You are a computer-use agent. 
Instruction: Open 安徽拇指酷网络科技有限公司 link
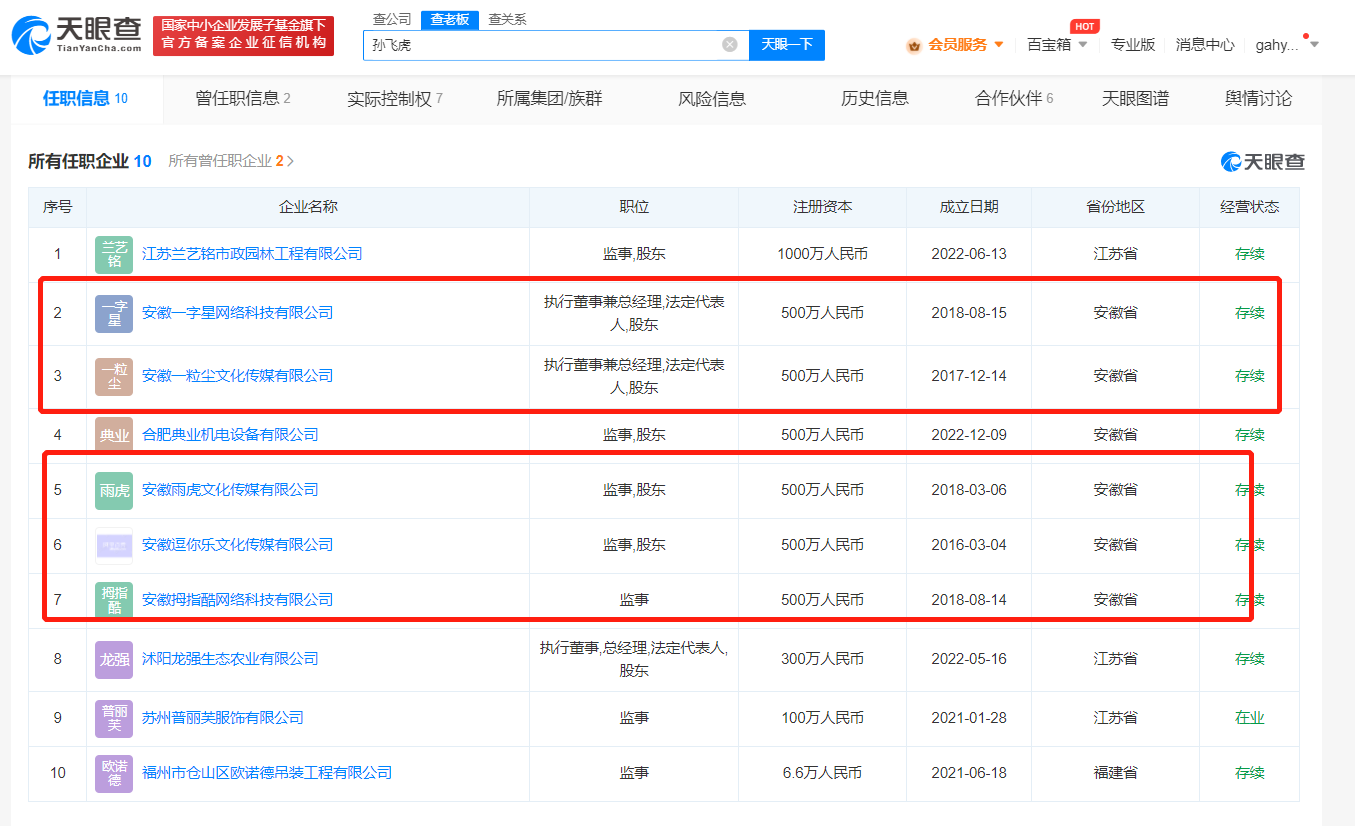(237, 600)
